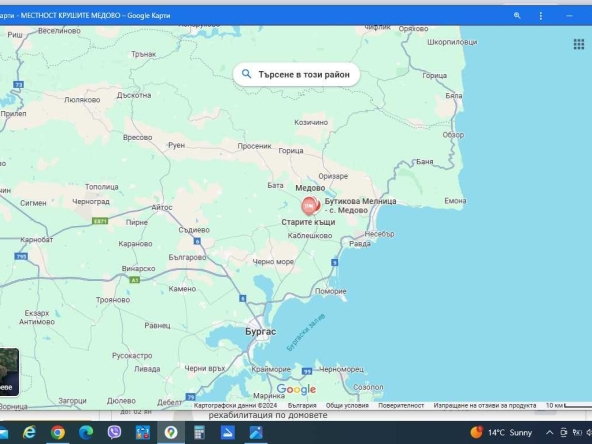Open Google Chrome from the taskbar
The height and width of the screenshot is (444, 592).
tap(58, 432)
